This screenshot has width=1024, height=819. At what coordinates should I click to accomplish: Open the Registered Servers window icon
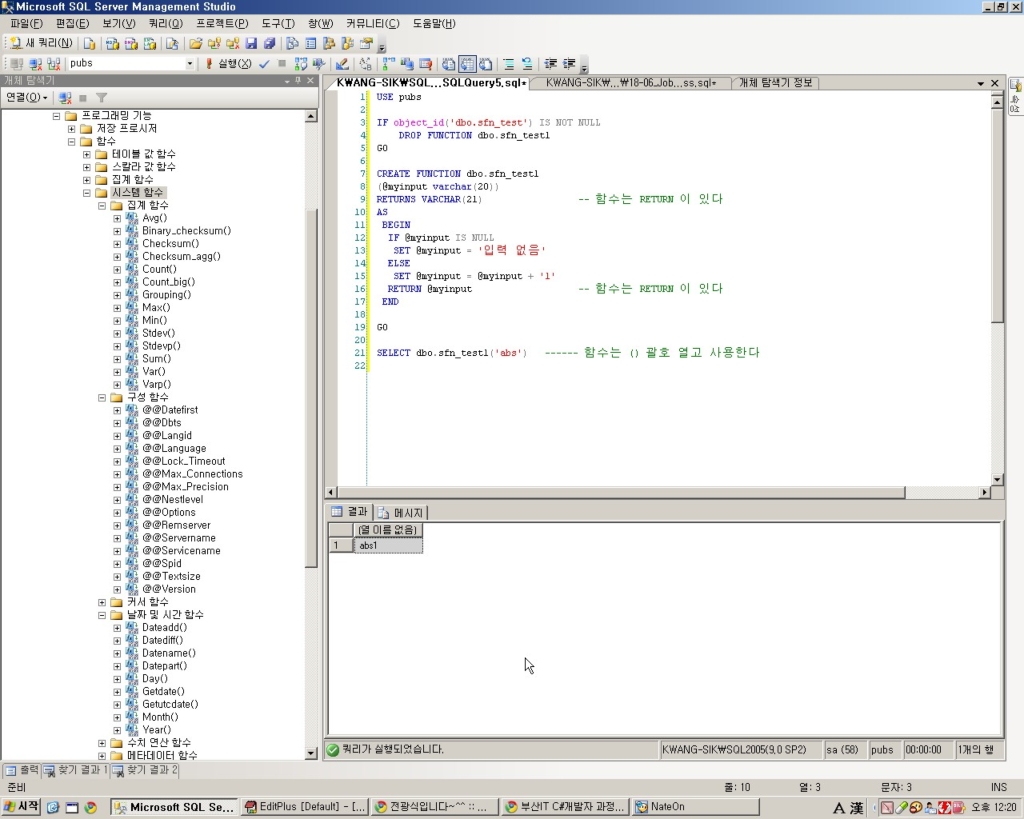point(293,44)
